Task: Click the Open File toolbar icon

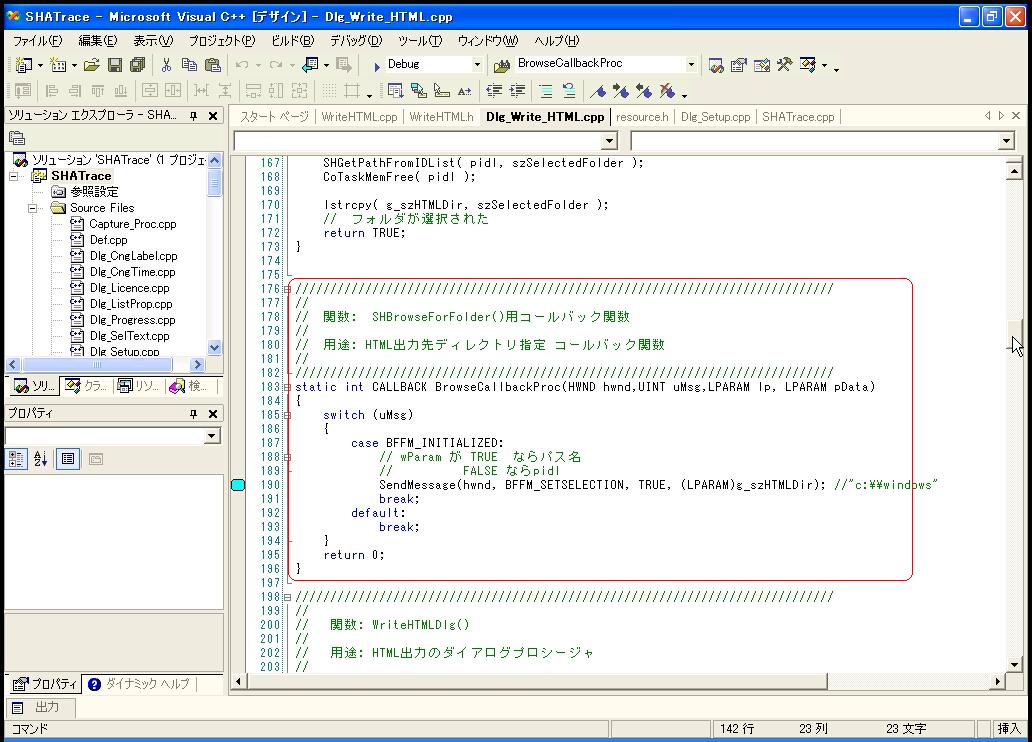Action: (x=91, y=65)
